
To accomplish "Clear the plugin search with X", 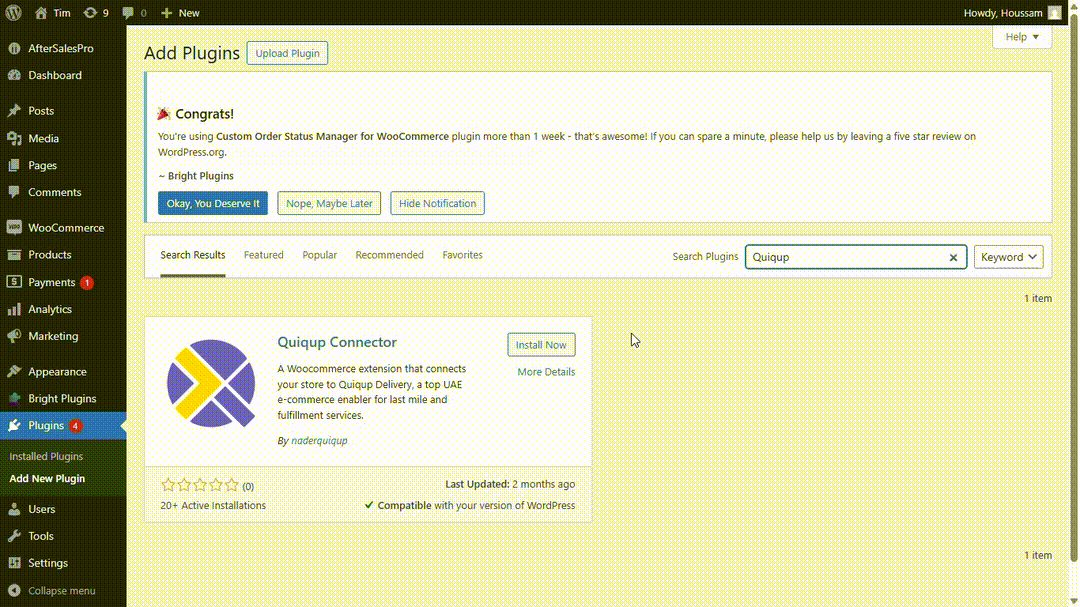I will click(953, 257).
